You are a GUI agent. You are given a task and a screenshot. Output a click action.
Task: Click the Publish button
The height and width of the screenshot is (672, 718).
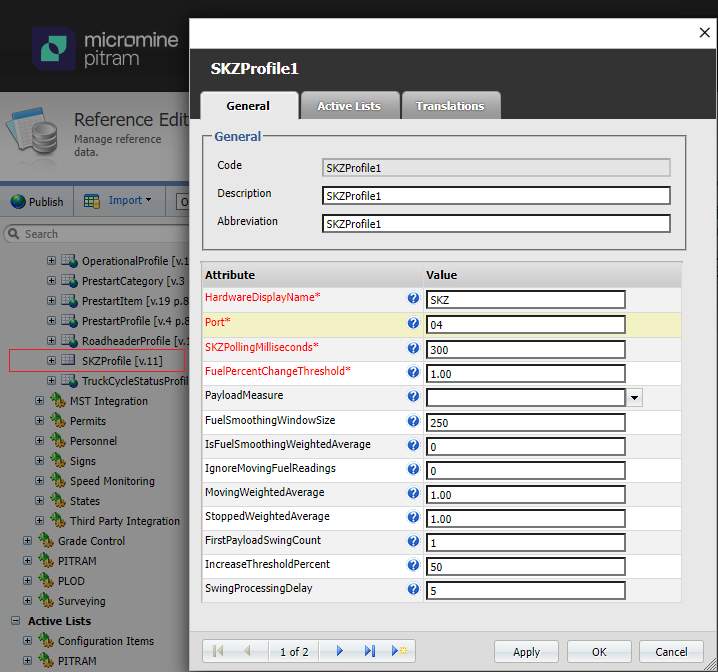click(x=37, y=201)
